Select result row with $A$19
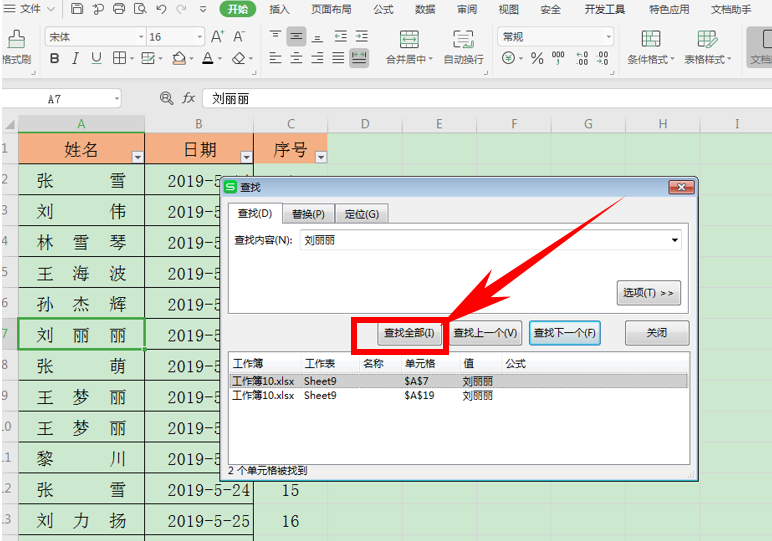This screenshot has height=541, width=772. [458, 396]
